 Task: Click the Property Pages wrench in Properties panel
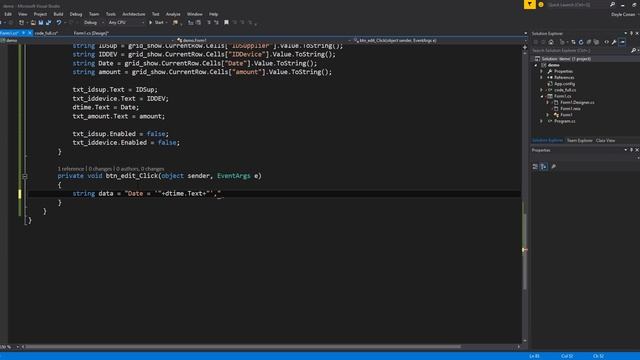(x=553, y=167)
